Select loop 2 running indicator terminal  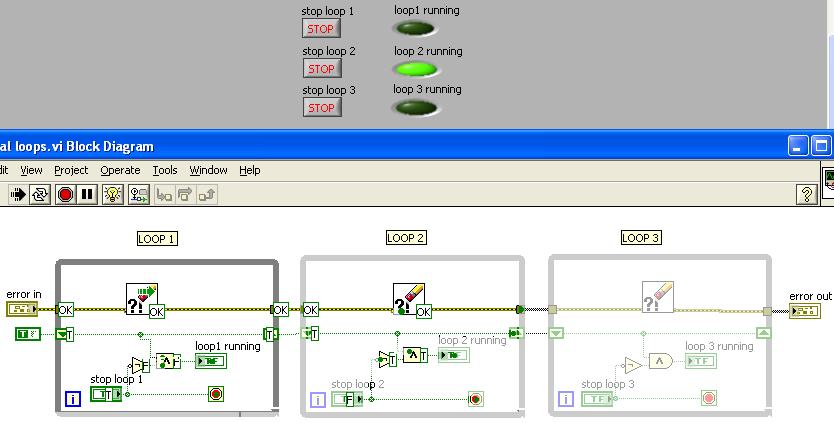454,355
